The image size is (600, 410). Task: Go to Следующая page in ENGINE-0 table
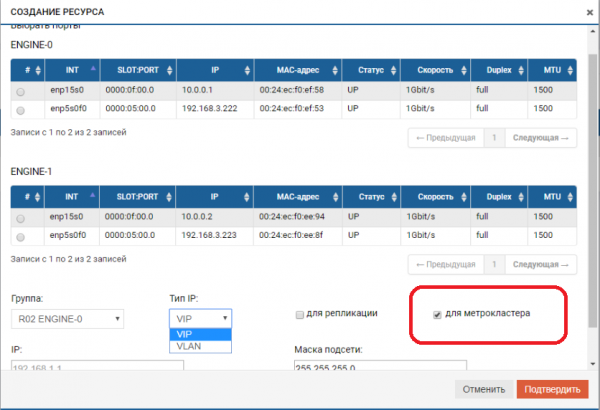(540, 137)
